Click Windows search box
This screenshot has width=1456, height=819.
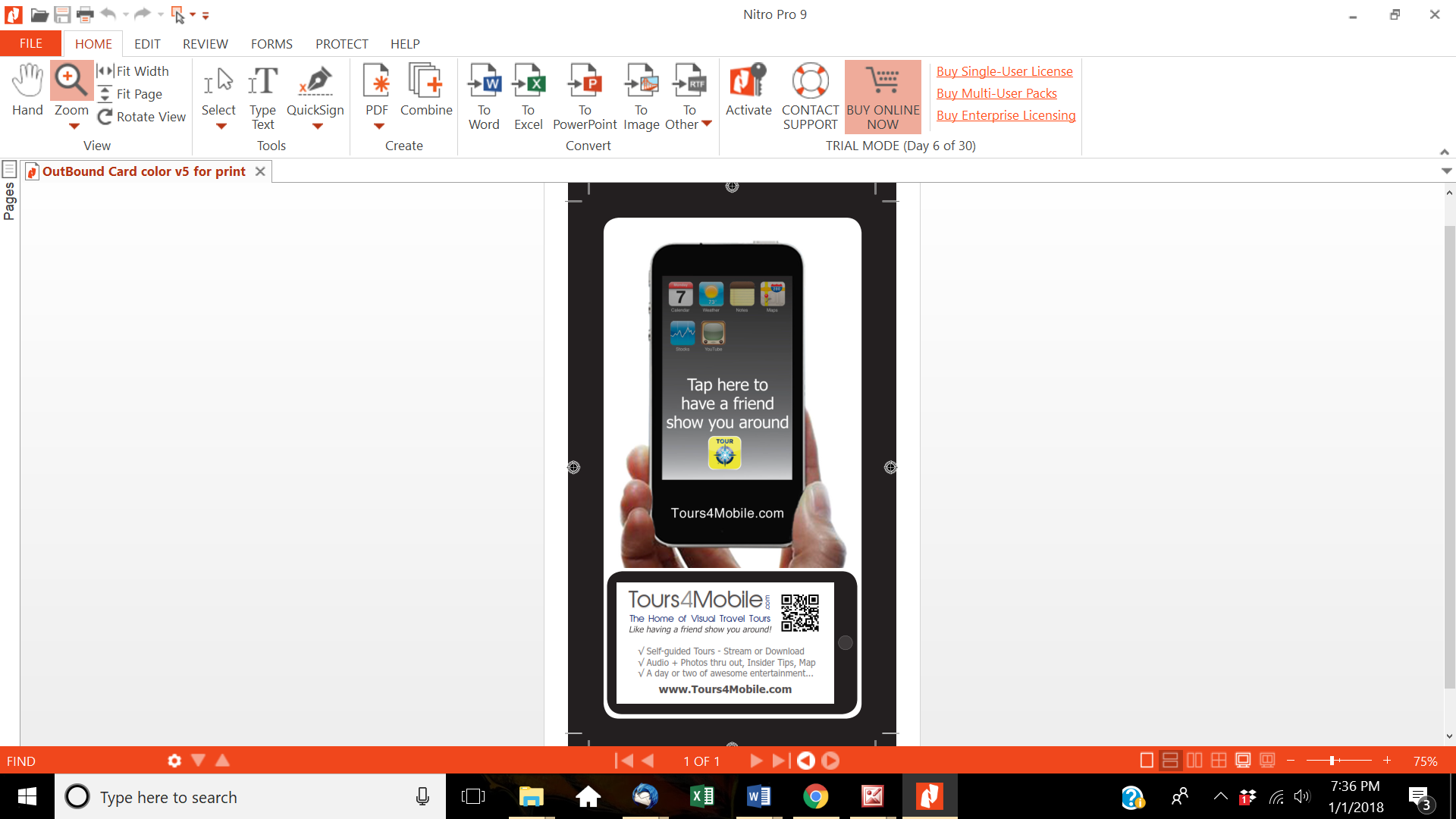point(250,797)
